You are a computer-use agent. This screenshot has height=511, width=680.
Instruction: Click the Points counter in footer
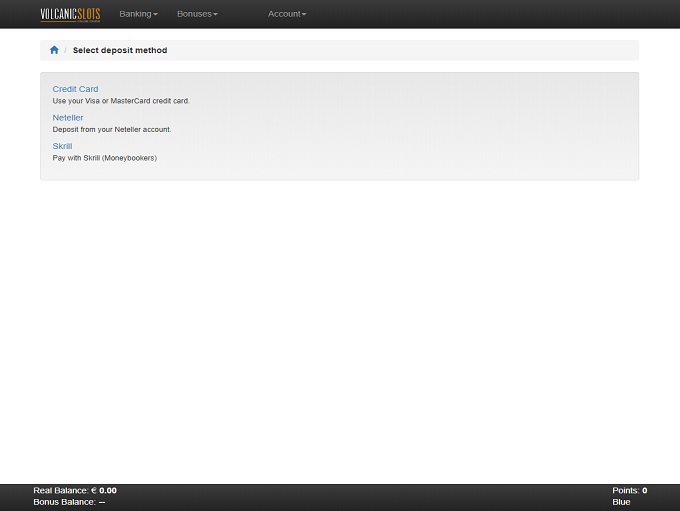coord(629,491)
